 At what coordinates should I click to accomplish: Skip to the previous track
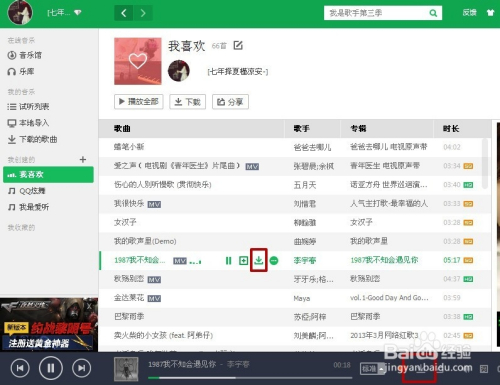pyautogui.click(x=20, y=368)
